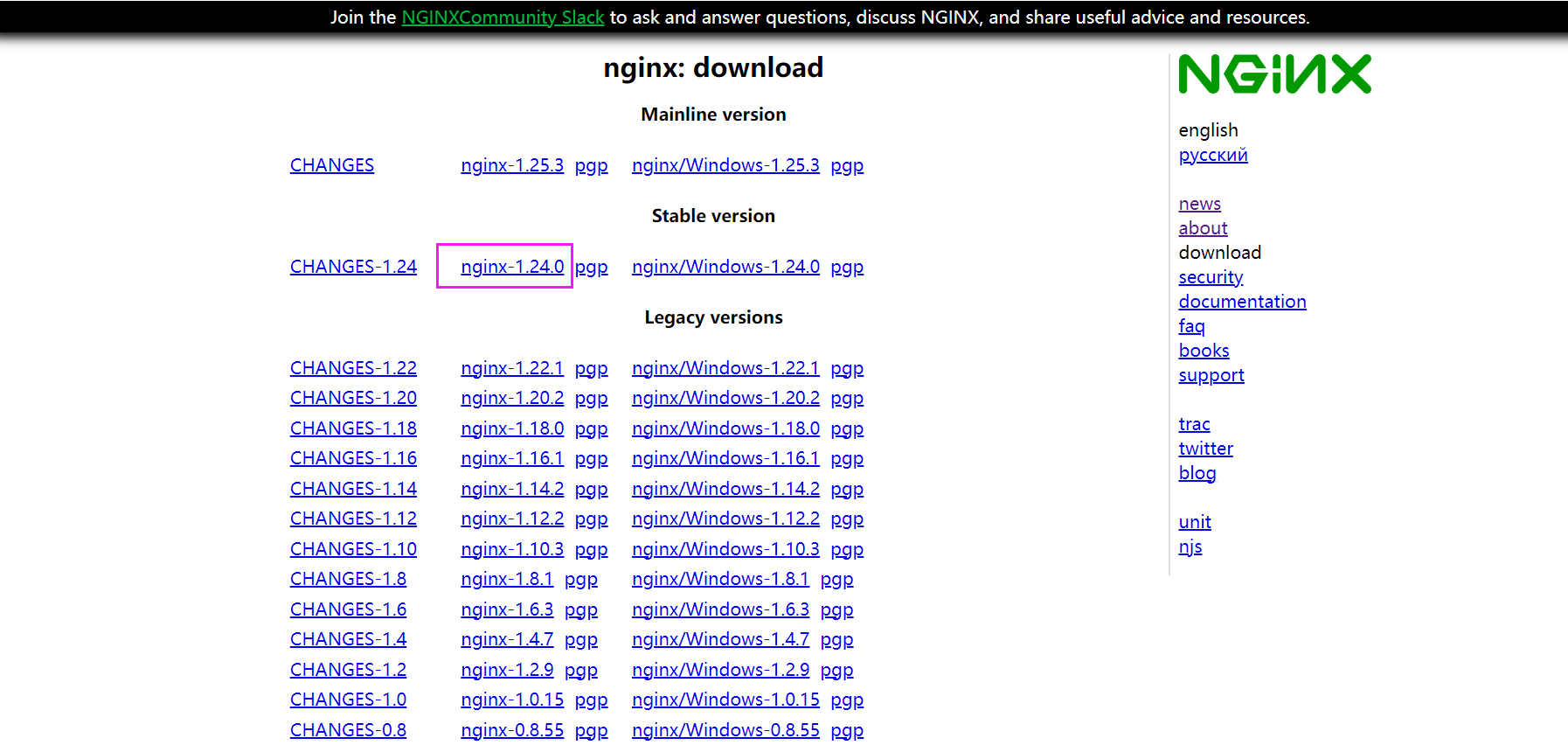Image resolution: width=1568 pixels, height=745 pixels.
Task: Open the documentation page
Action: pyautogui.click(x=1242, y=302)
